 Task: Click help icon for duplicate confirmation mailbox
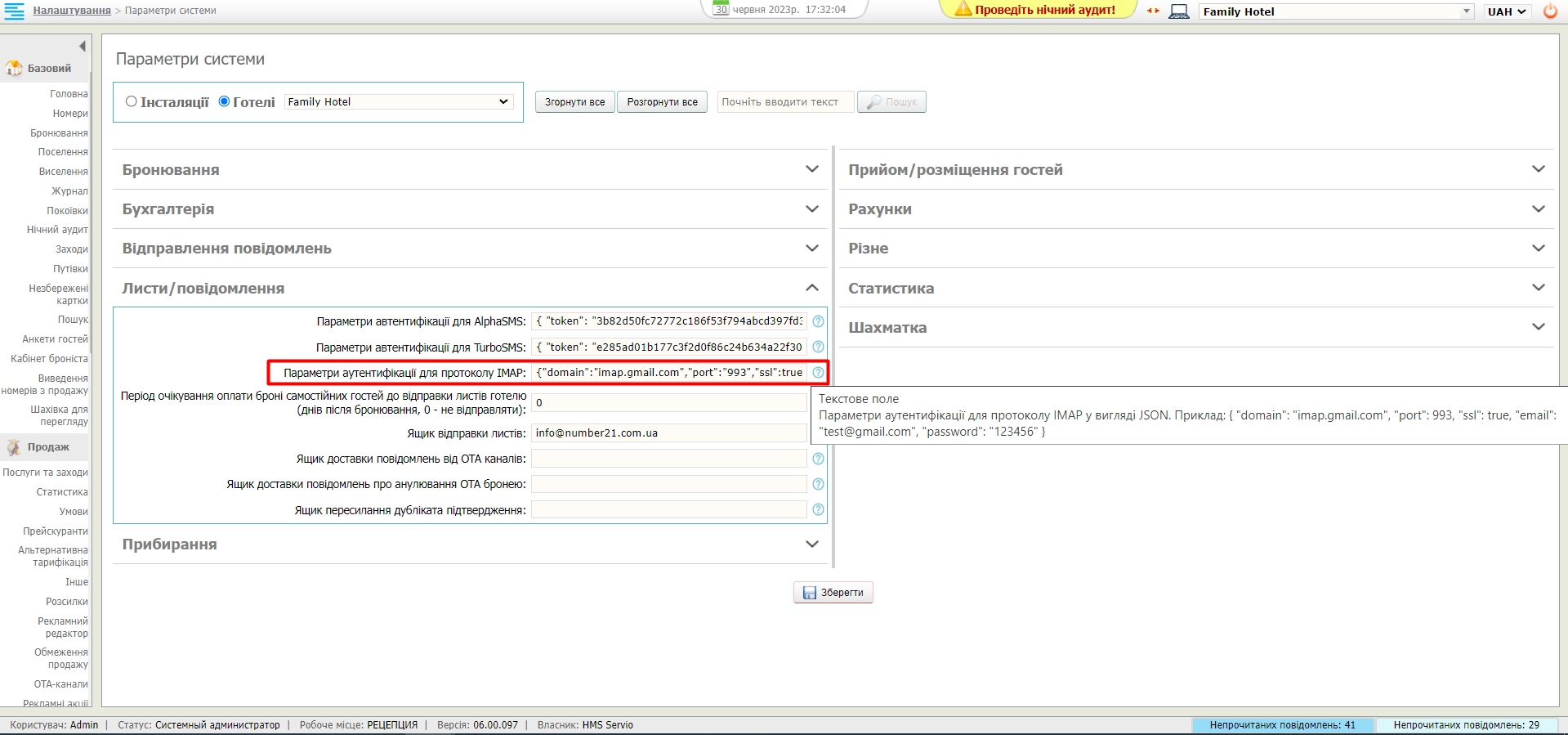click(818, 510)
